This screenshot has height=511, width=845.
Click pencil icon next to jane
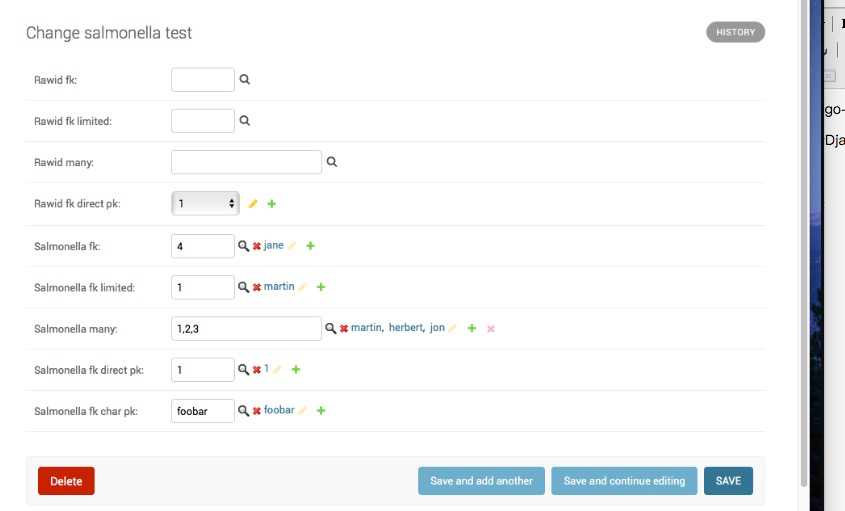tap(292, 246)
